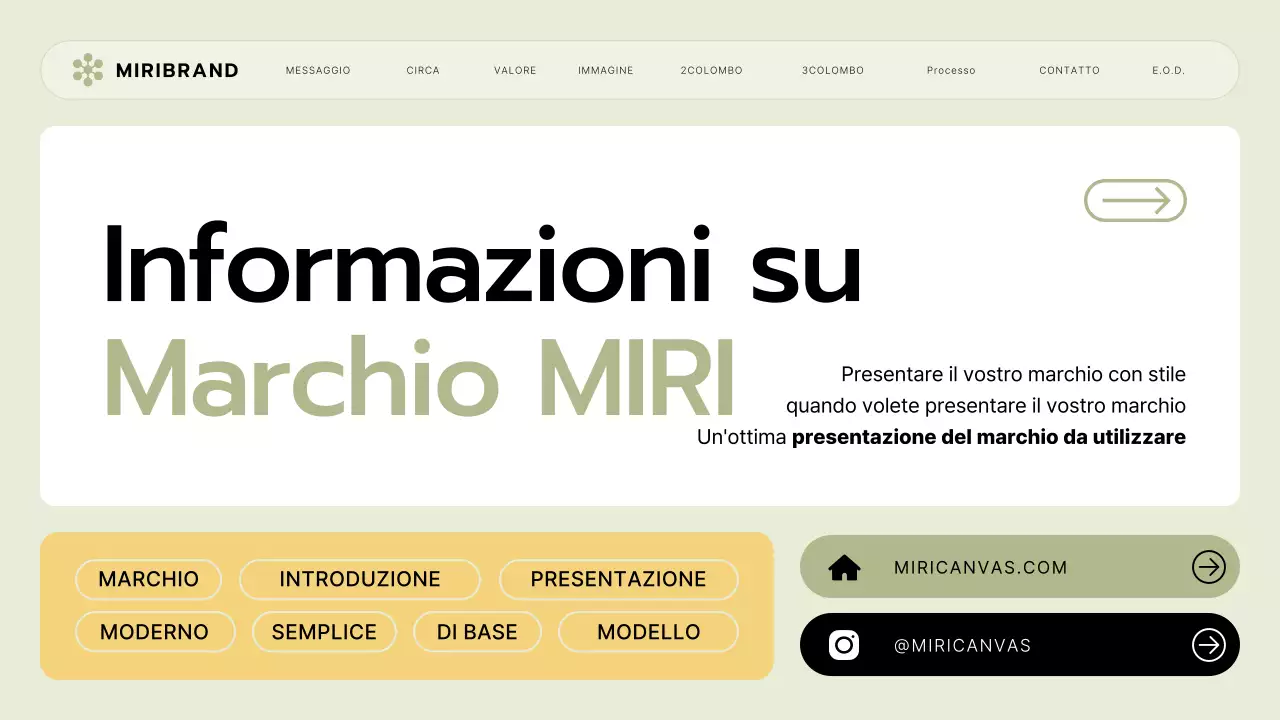Open the 3COLOMBO navigation item
Viewport: 1280px width, 720px height.
833,70
